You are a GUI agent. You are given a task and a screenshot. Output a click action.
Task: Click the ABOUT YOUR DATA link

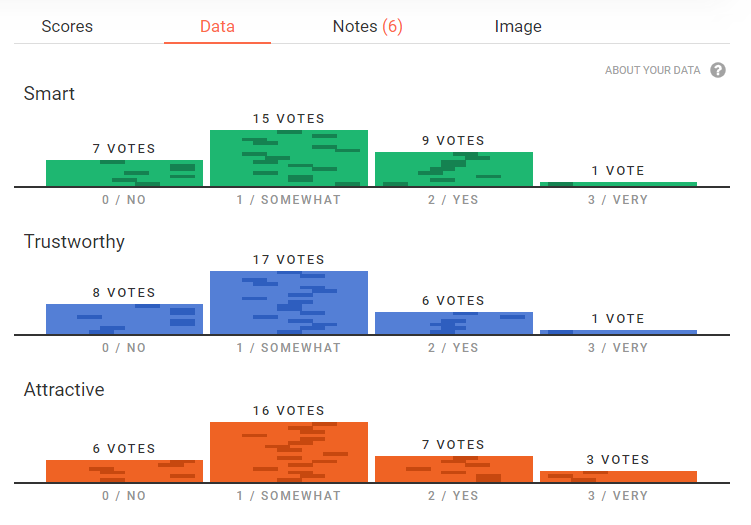[x=652, y=71]
